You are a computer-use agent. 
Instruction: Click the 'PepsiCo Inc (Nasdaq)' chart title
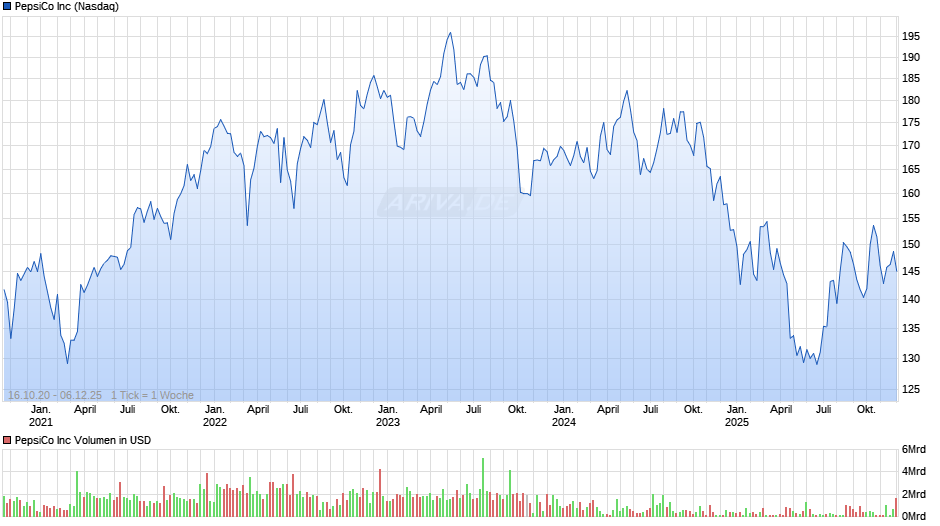pyautogui.click(x=67, y=7)
